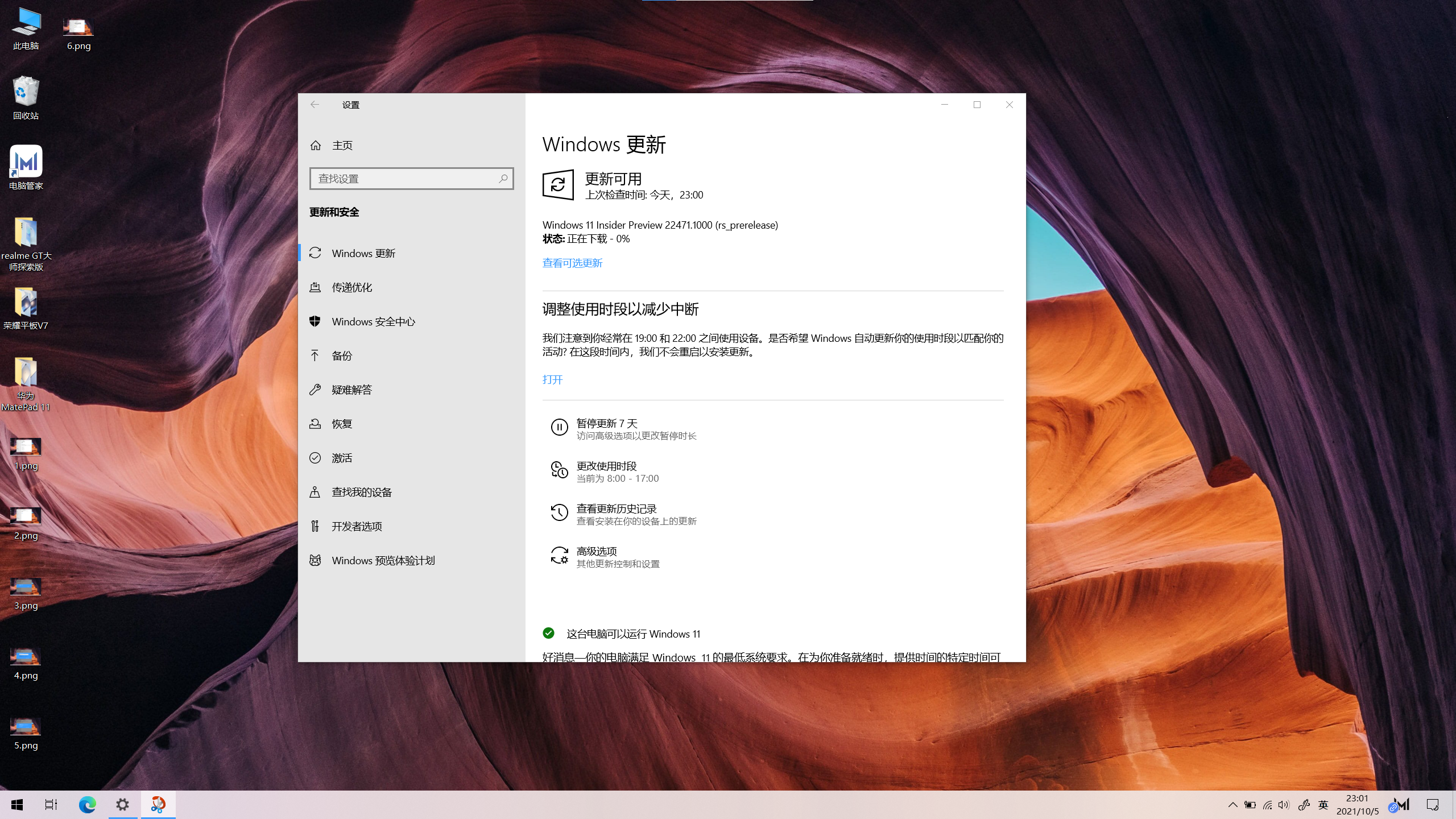The image size is (1456, 819).
Task: Click the clock icon beside 更改使用时段
Action: click(x=559, y=470)
